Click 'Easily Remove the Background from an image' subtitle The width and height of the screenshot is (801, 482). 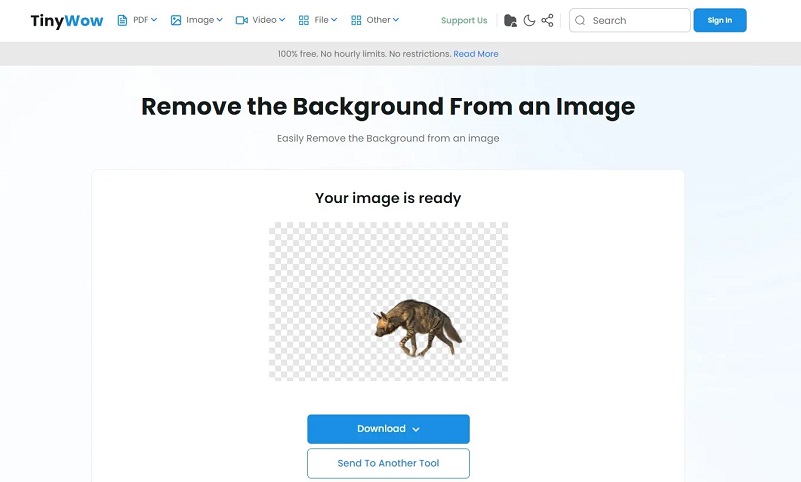tap(388, 138)
